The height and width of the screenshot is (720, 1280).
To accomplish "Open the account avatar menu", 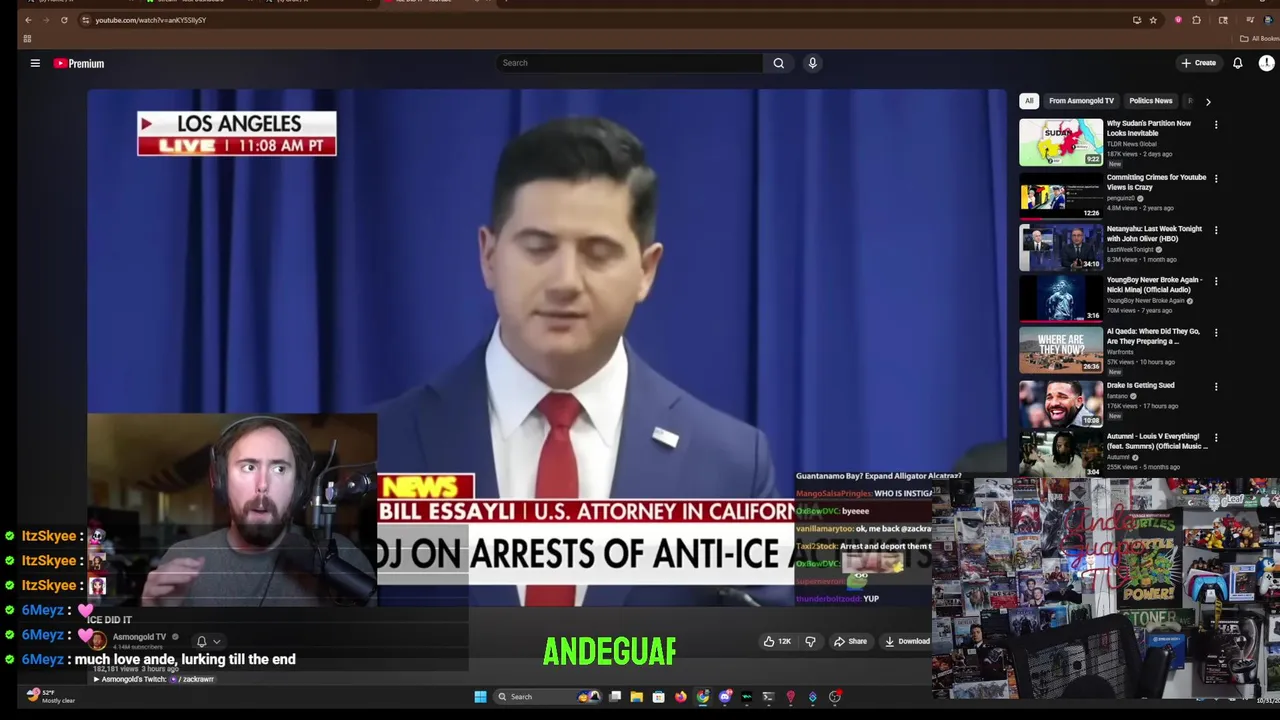I will 1266,63.
